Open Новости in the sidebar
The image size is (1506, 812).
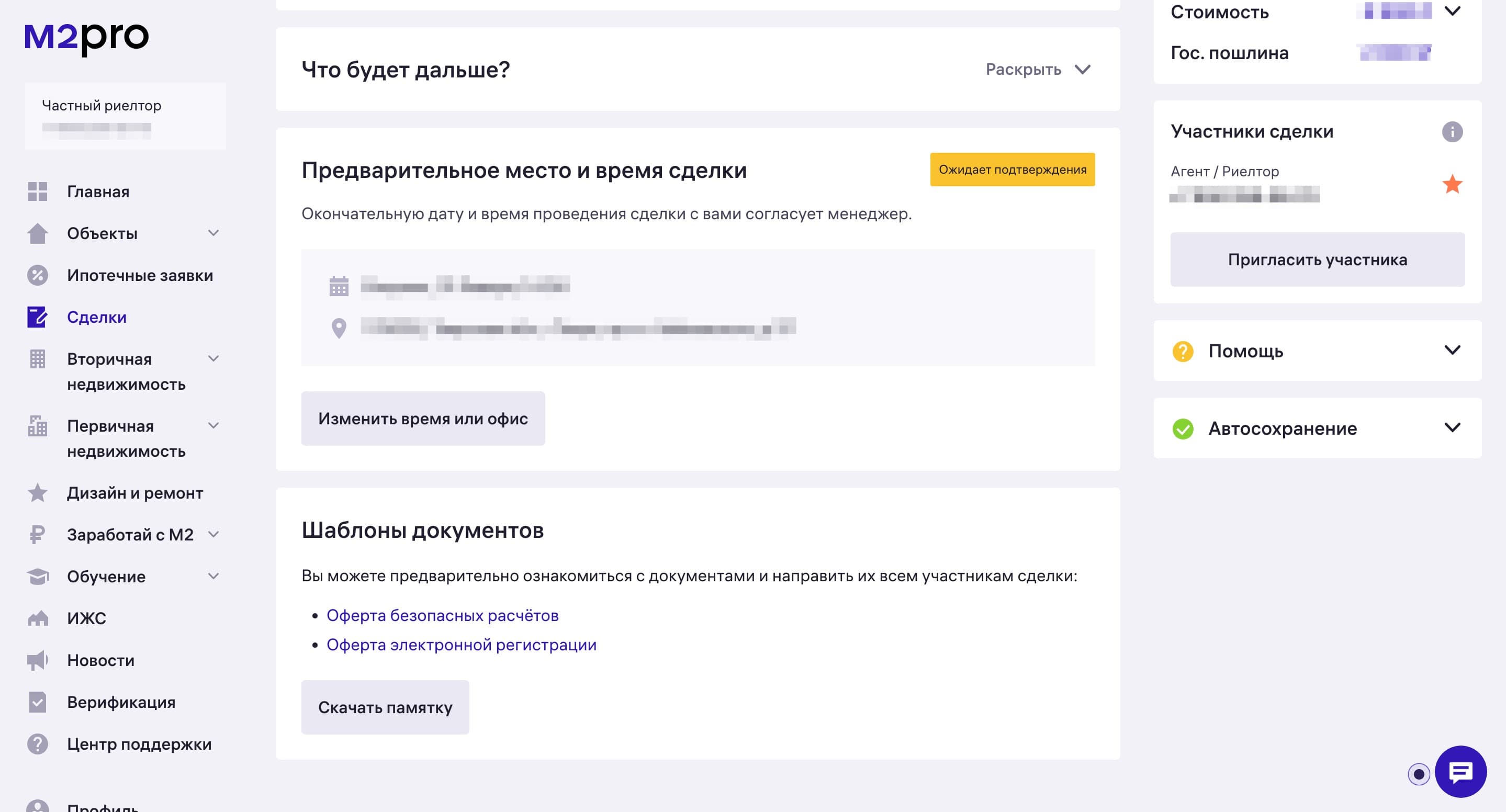pos(100,660)
